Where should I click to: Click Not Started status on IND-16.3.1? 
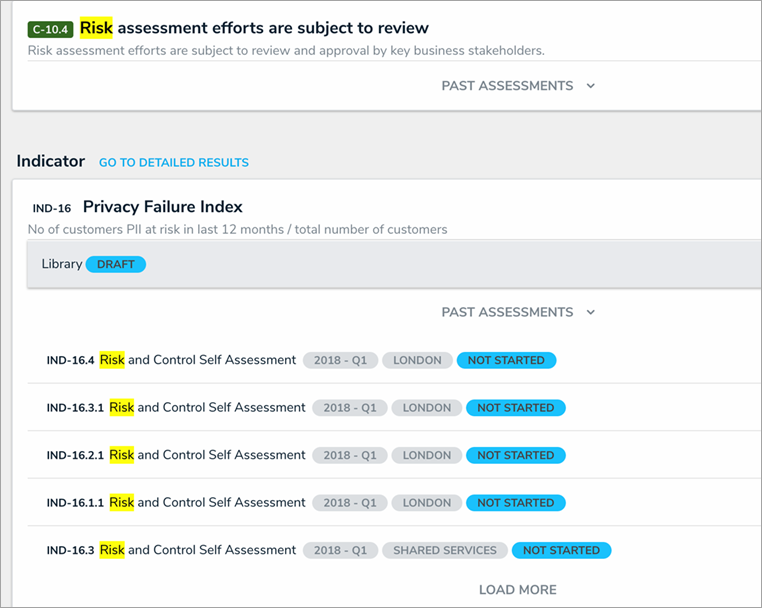coord(515,408)
